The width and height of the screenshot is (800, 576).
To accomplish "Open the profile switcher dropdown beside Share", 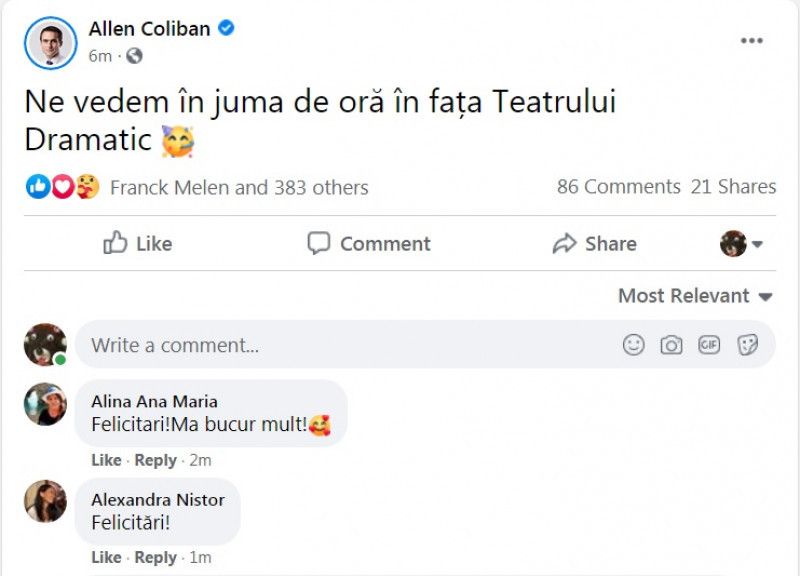I will (742, 244).
